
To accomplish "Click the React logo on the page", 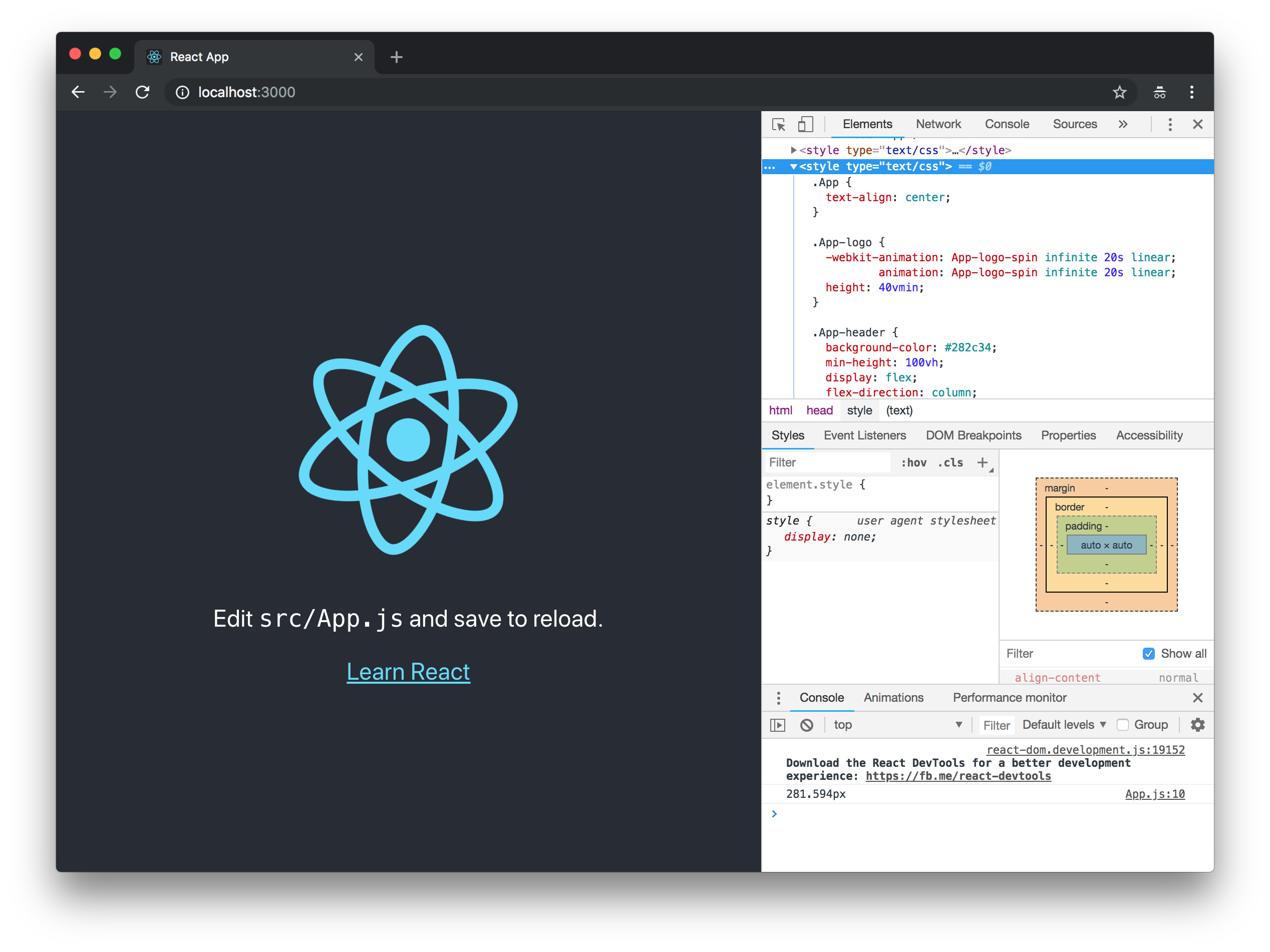I will (x=408, y=439).
